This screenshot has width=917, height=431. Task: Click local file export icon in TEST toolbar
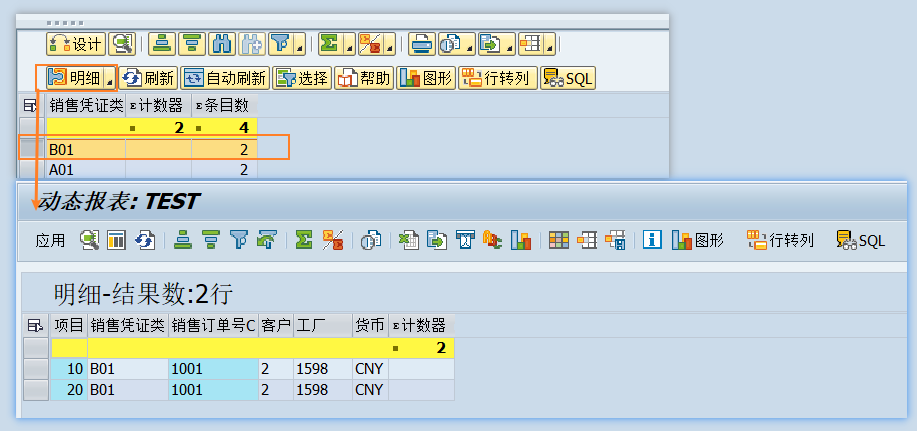[436, 240]
